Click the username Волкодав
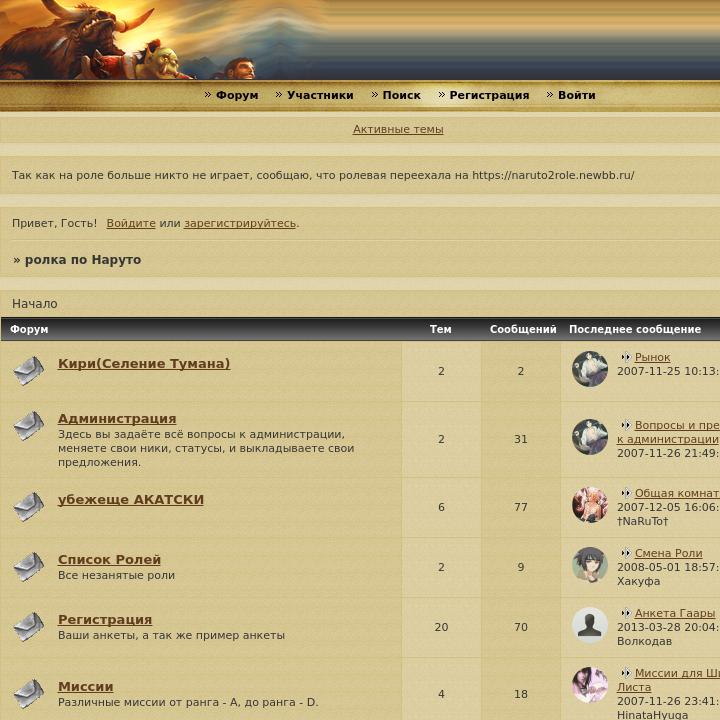 pos(644,641)
